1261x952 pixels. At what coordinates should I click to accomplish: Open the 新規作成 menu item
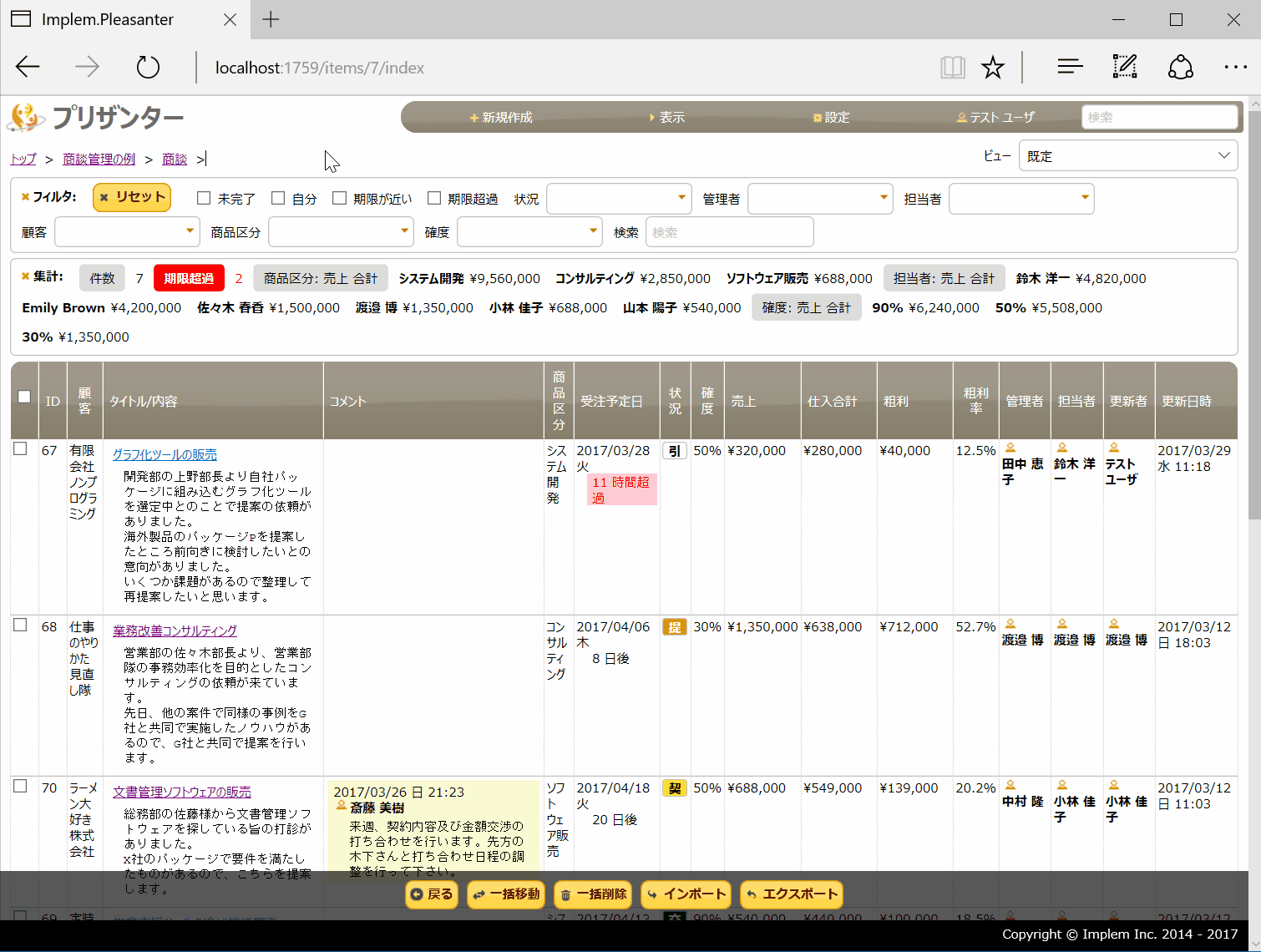click(x=501, y=118)
